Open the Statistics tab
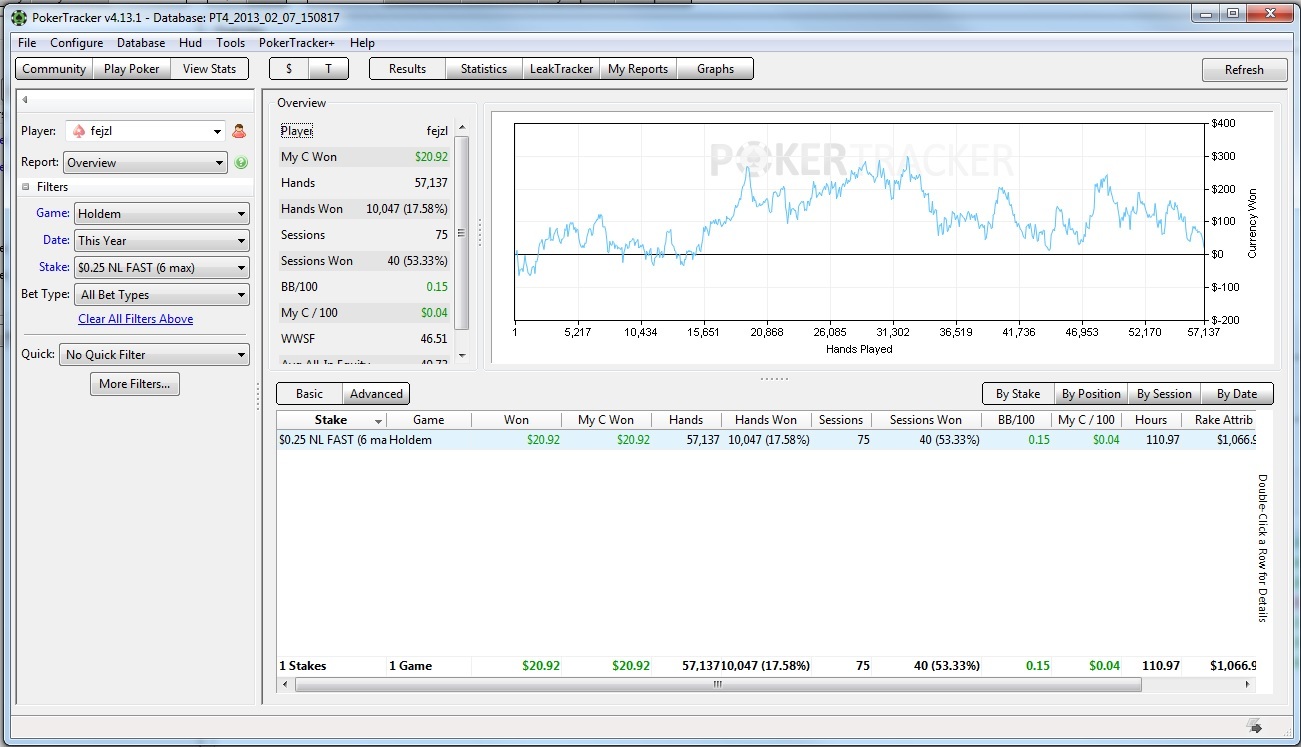 [x=484, y=69]
